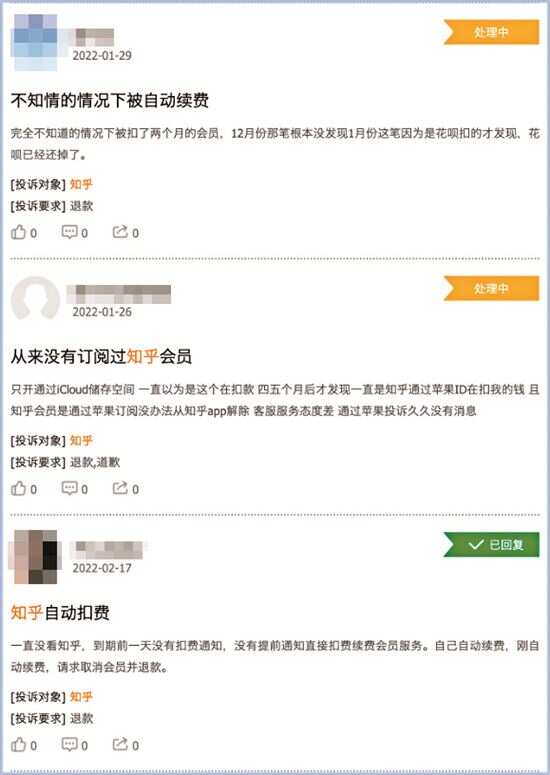The width and height of the screenshot is (550, 775).
Task: Open the default gray avatar profile
Action: [x=35, y=298]
